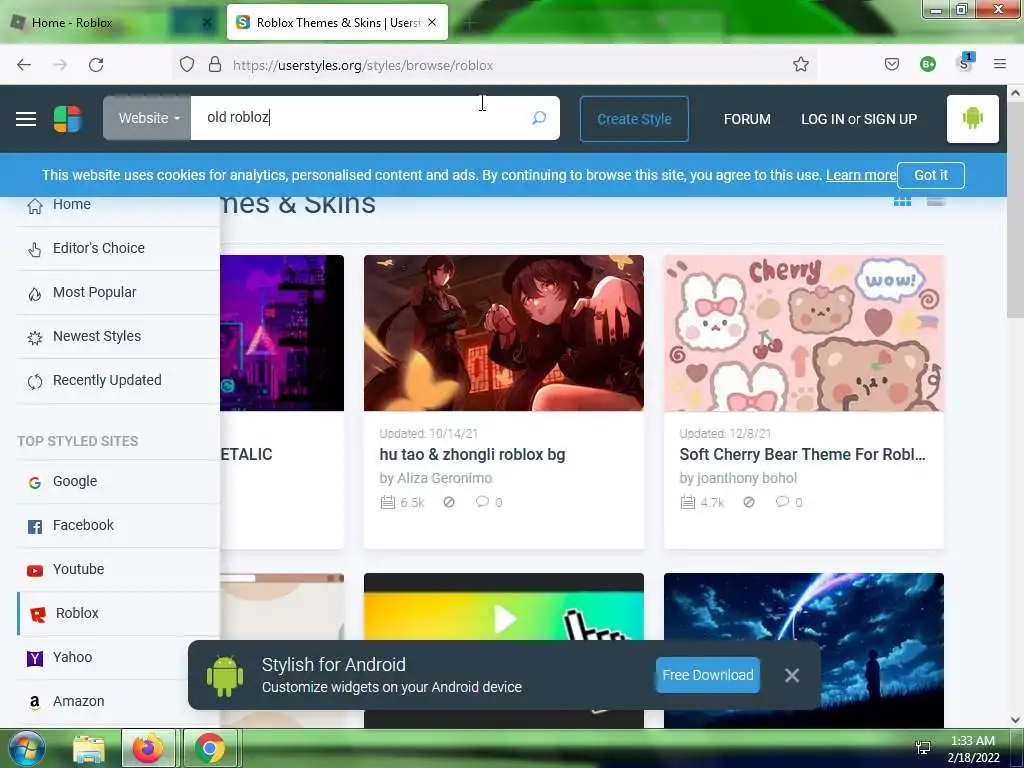Click comments icon on hu tao card
This screenshot has height=768, width=1024.
coord(482,502)
